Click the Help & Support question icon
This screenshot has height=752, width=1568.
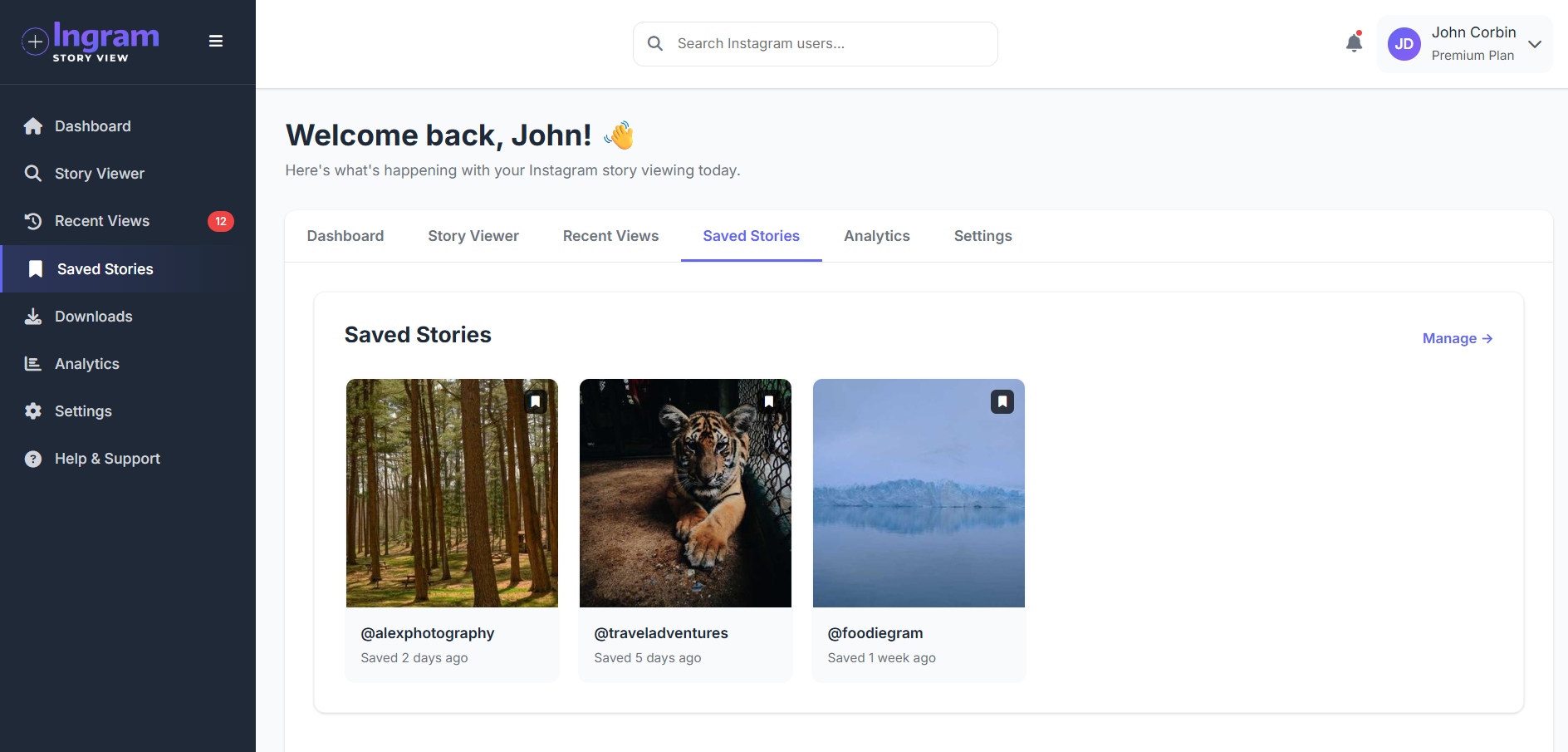(32, 459)
